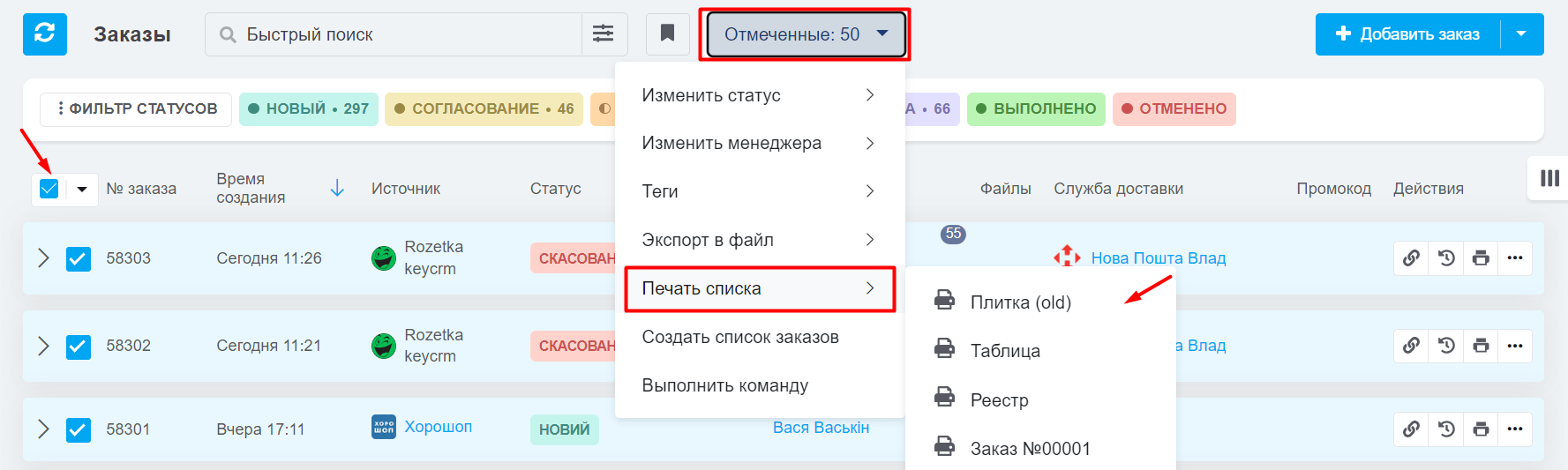Uncheck the checkbox for order 58303

[x=79, y=259]
